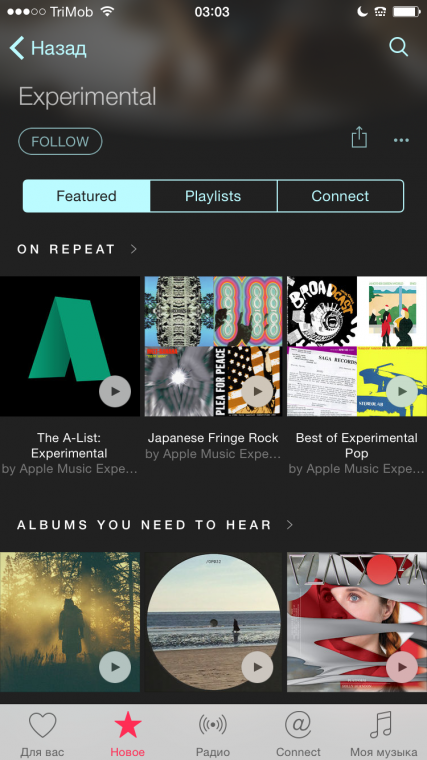Expand ALBUMS YOU NEED TO HEAR chevron
This screenshot has width=427, height=760.
(x=290, y=524)
